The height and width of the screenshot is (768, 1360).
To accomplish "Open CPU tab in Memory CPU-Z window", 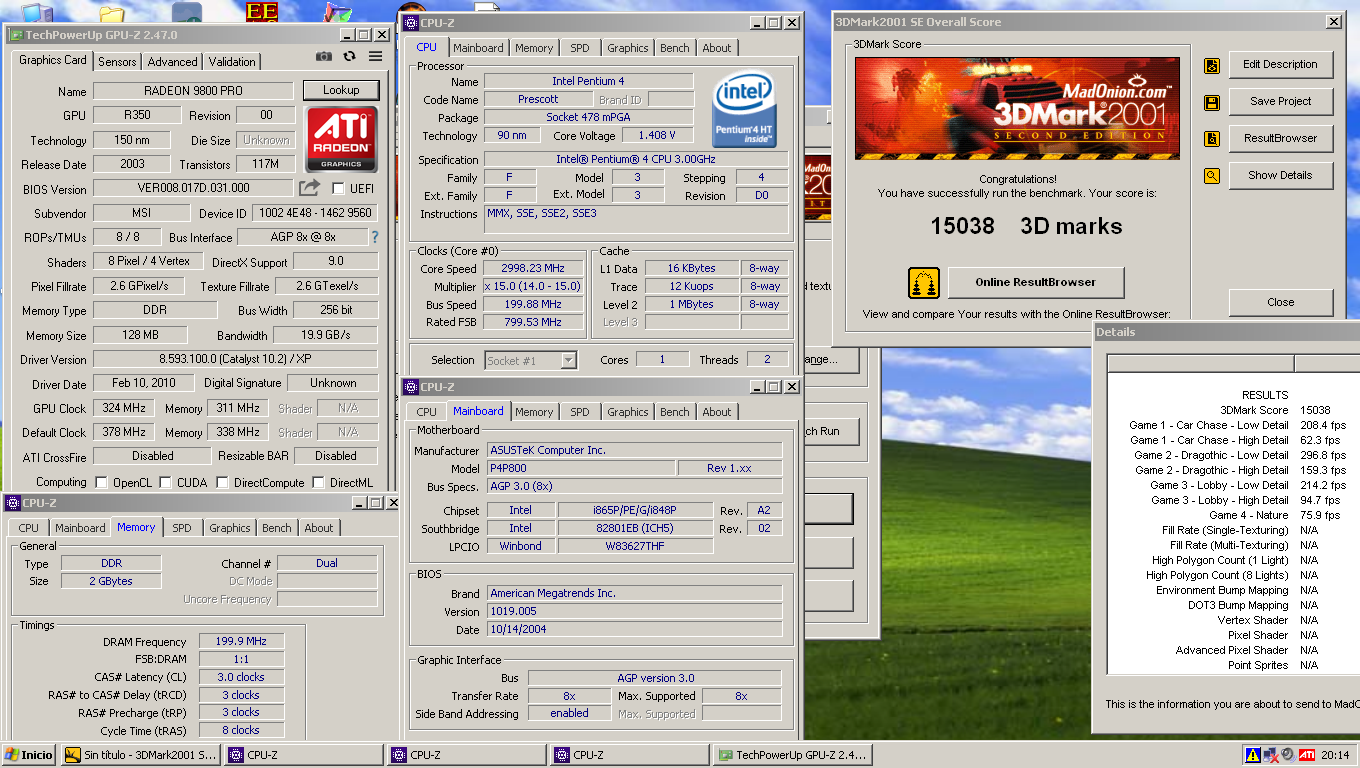I will (29, 528).
